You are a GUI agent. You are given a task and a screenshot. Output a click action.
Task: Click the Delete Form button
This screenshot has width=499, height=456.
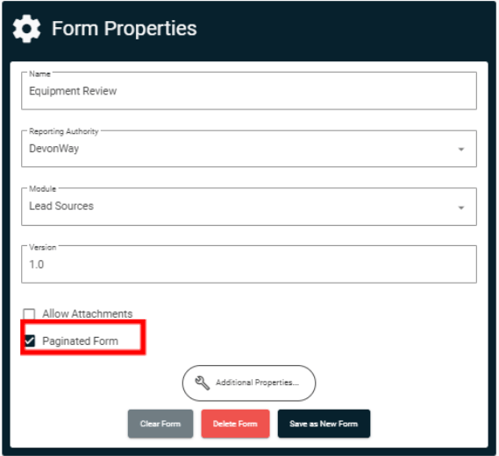coord(235,424)
